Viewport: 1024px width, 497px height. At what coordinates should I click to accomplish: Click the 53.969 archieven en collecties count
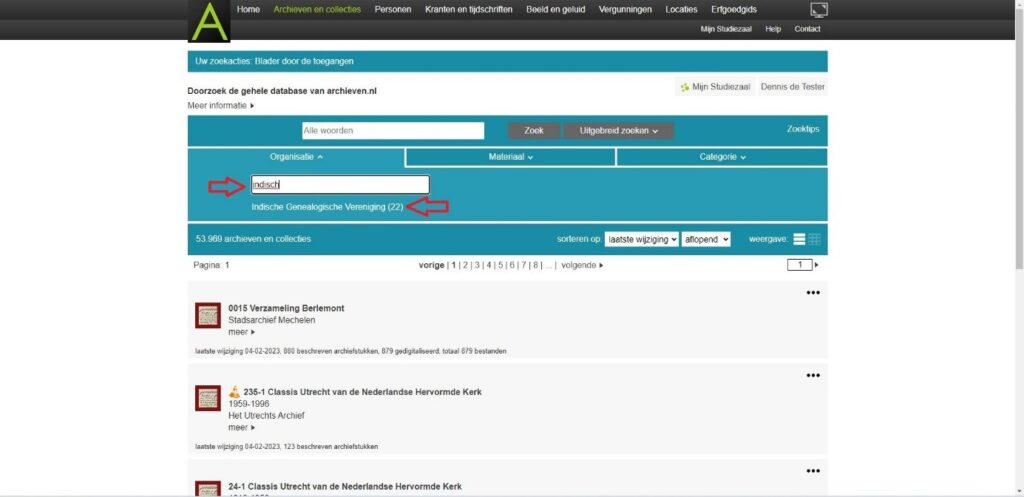[253, 239]
